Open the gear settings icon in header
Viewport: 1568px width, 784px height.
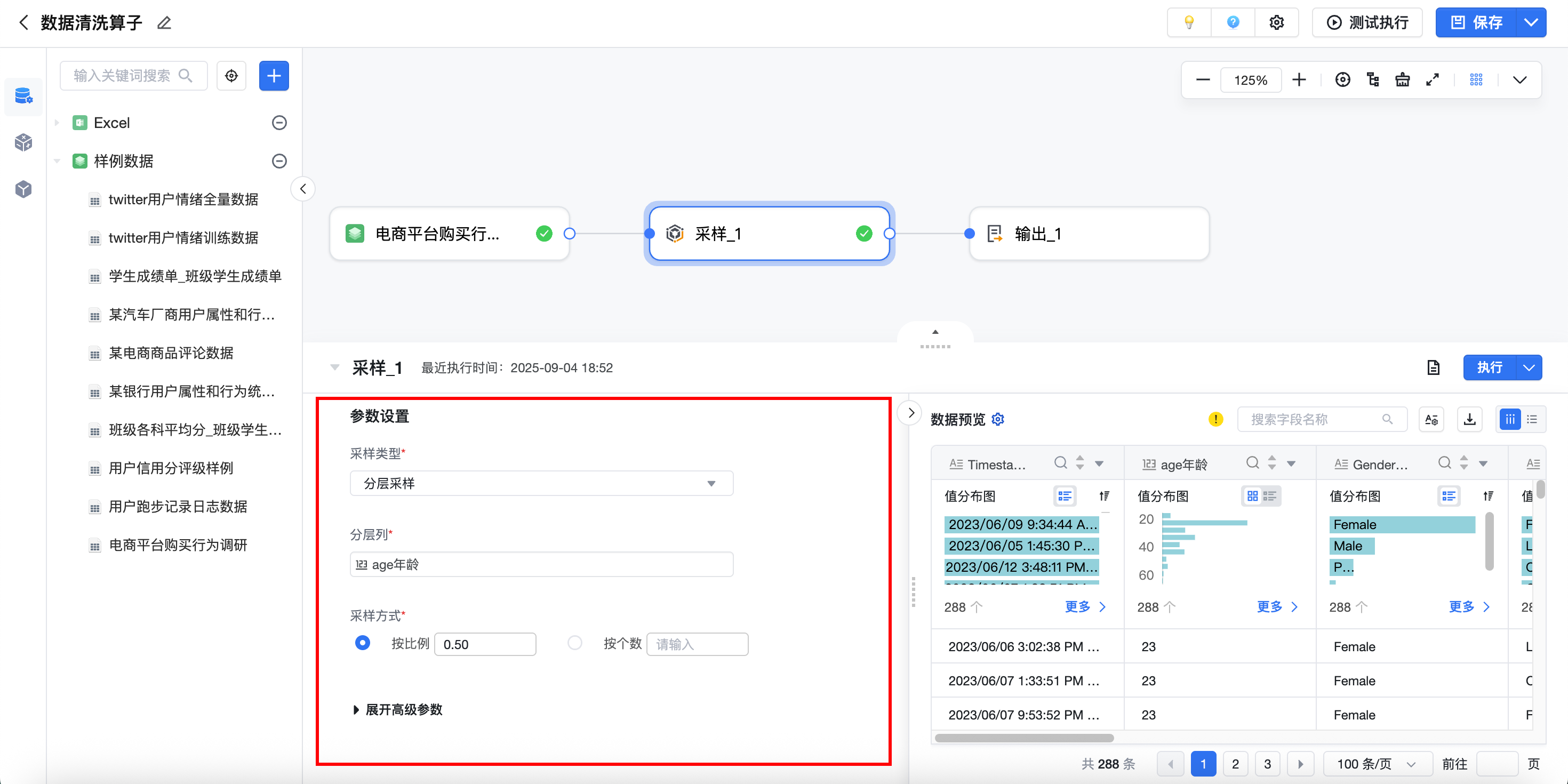1276,22
